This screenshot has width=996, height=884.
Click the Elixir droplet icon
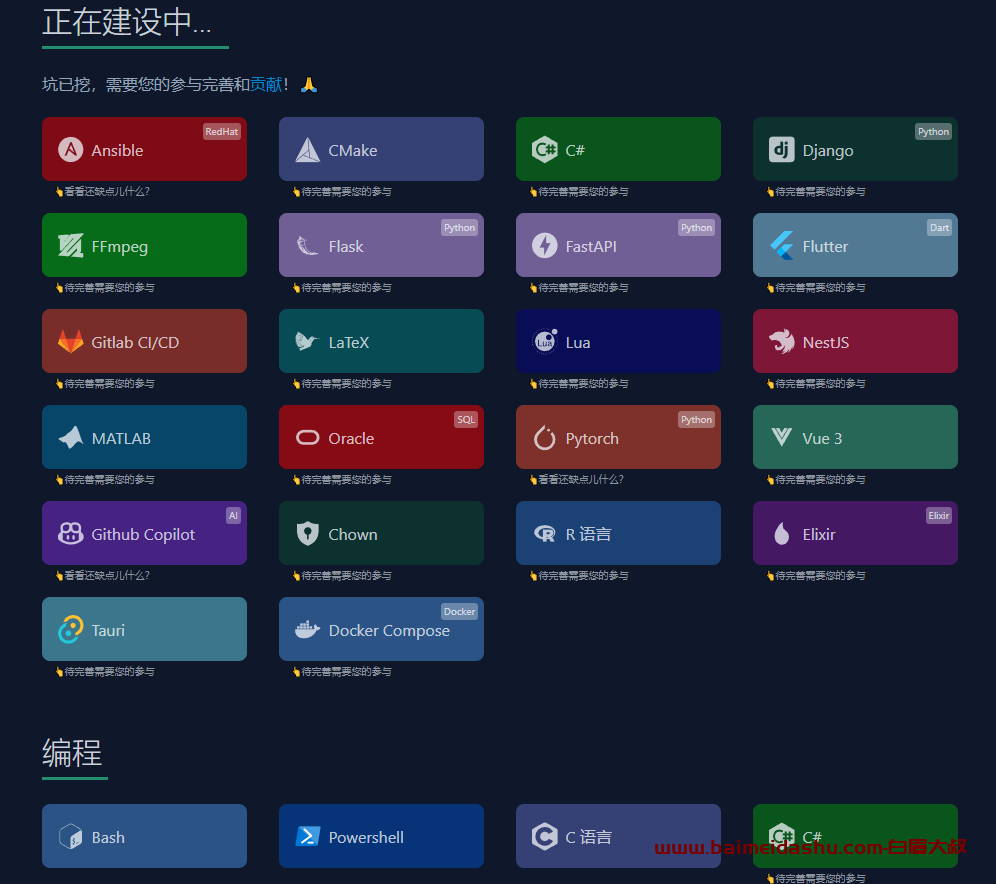pyautogui.click(x=781, y=533)
